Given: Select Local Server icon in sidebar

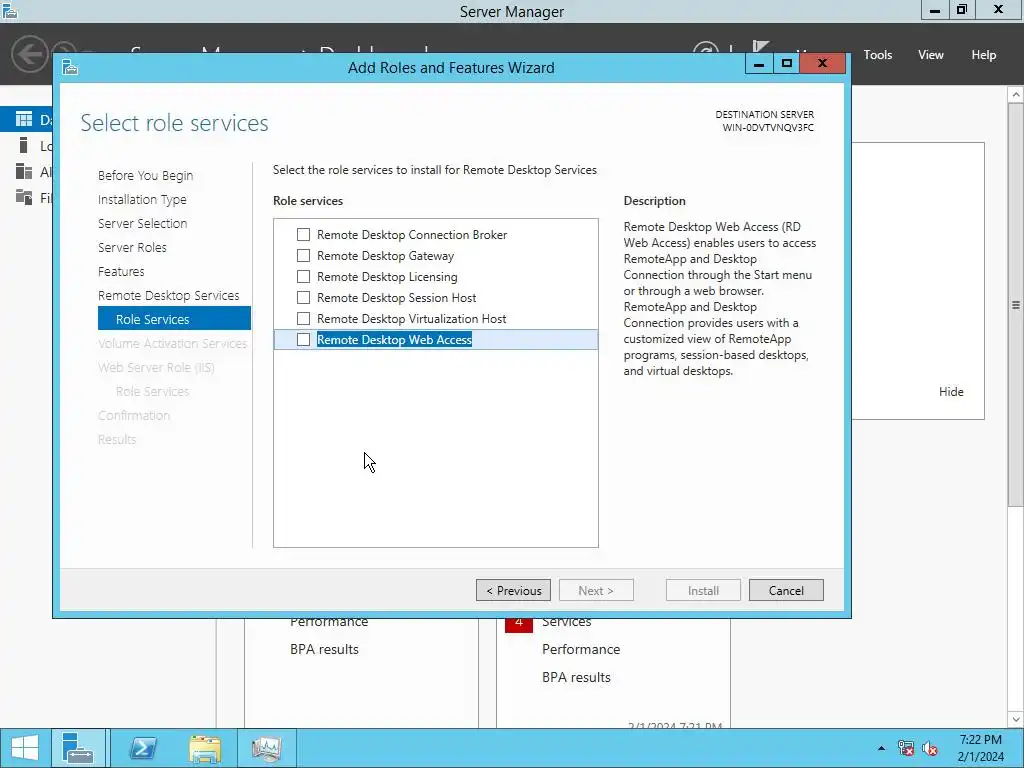Looking at the screenshot, I should point(24,145).
